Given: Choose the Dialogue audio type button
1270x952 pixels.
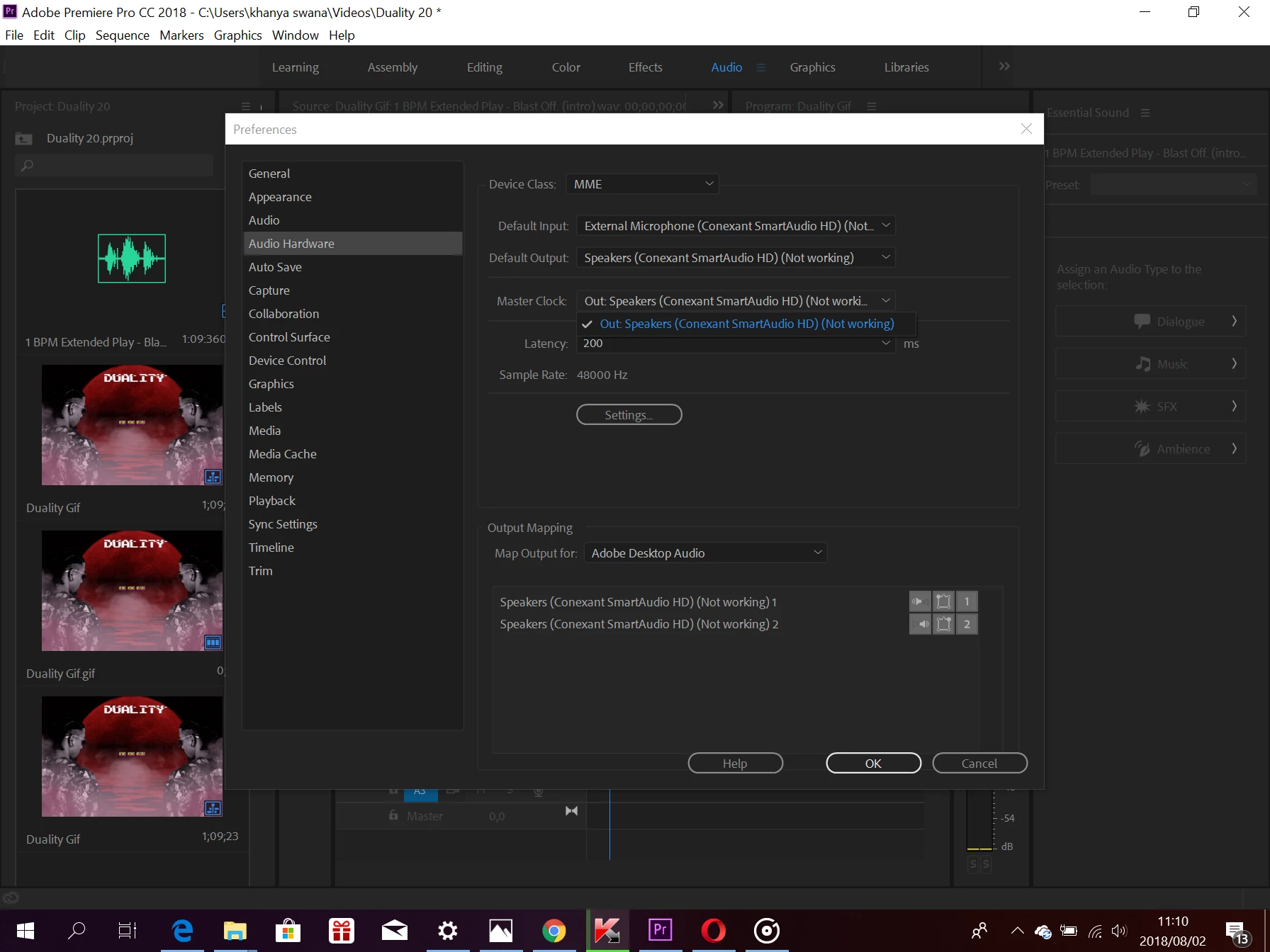Looking at the screenshot, I should click(x=1151, y=321).
